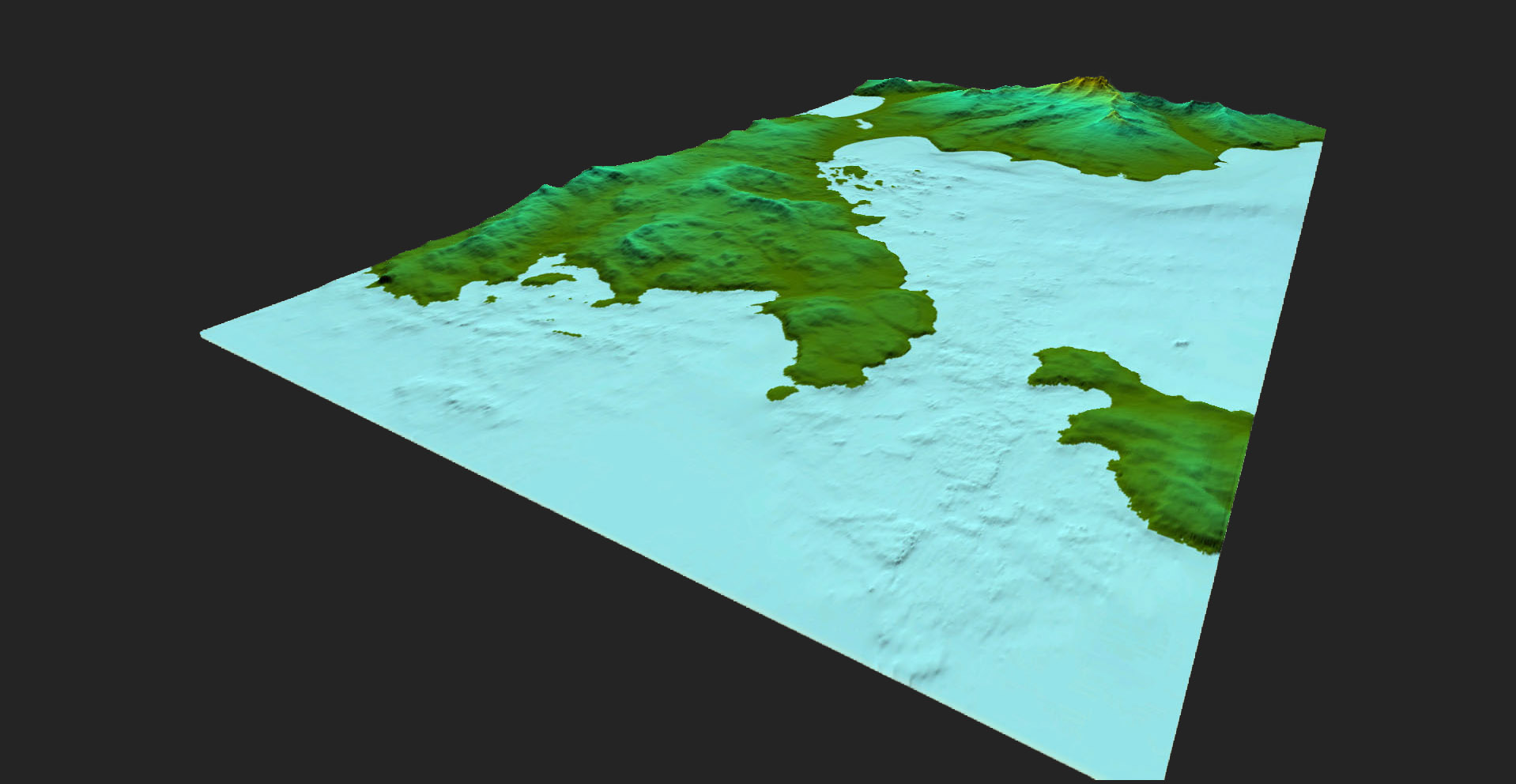
Task: Click the leftmost corner of the terrain plane
Action: click(x=203, y=334)
